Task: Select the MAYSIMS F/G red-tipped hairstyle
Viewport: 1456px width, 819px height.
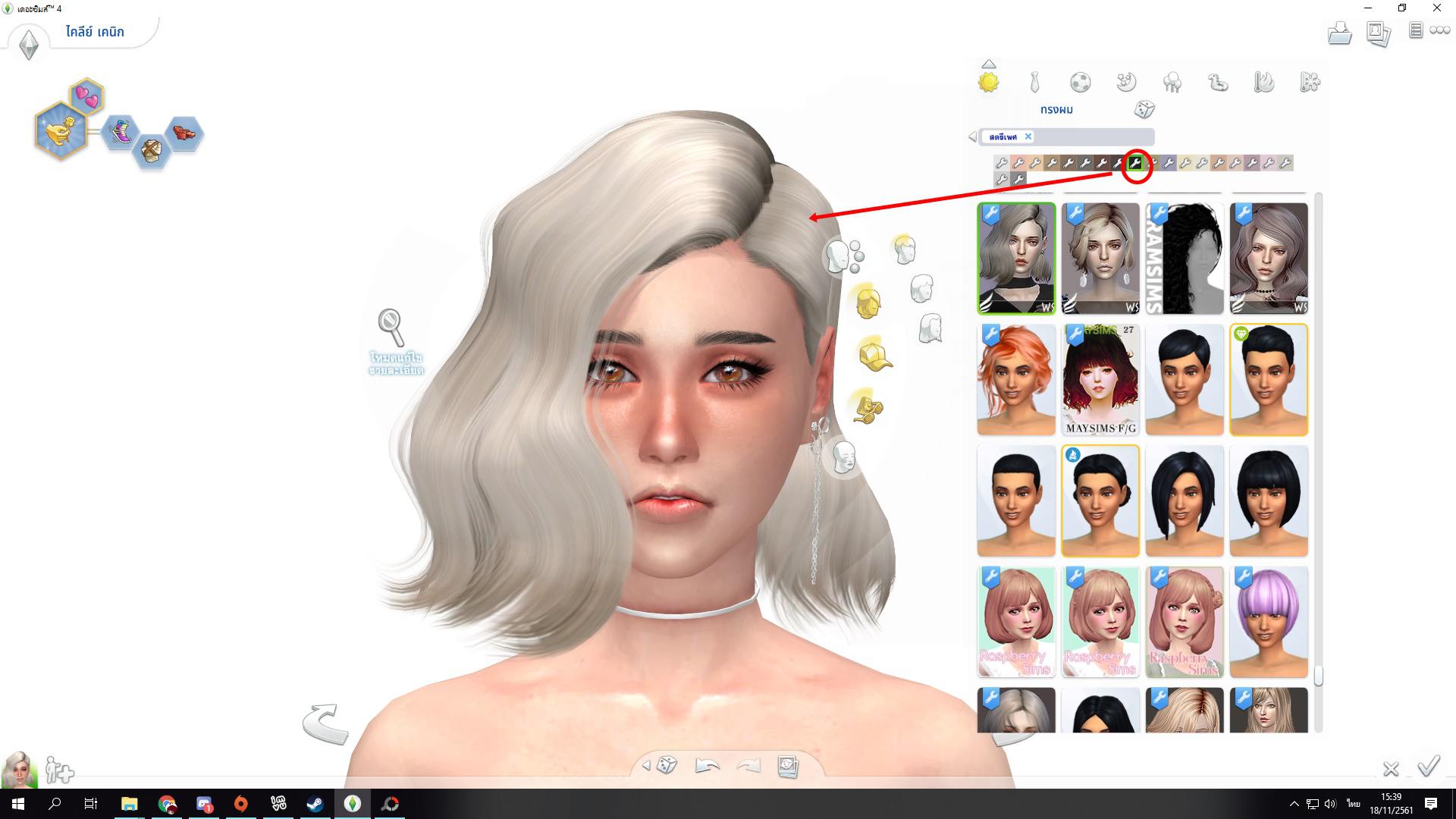Action: click(1100, 379)
